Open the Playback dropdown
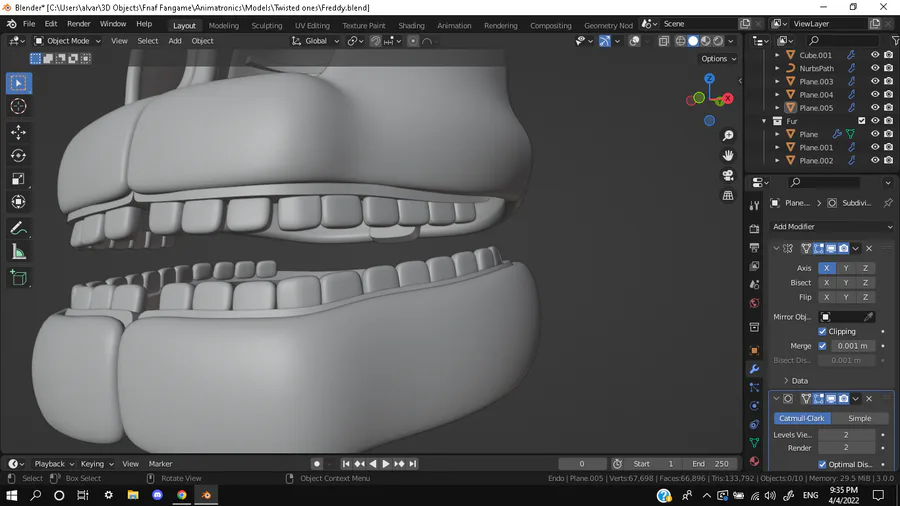 pos(54,464)
